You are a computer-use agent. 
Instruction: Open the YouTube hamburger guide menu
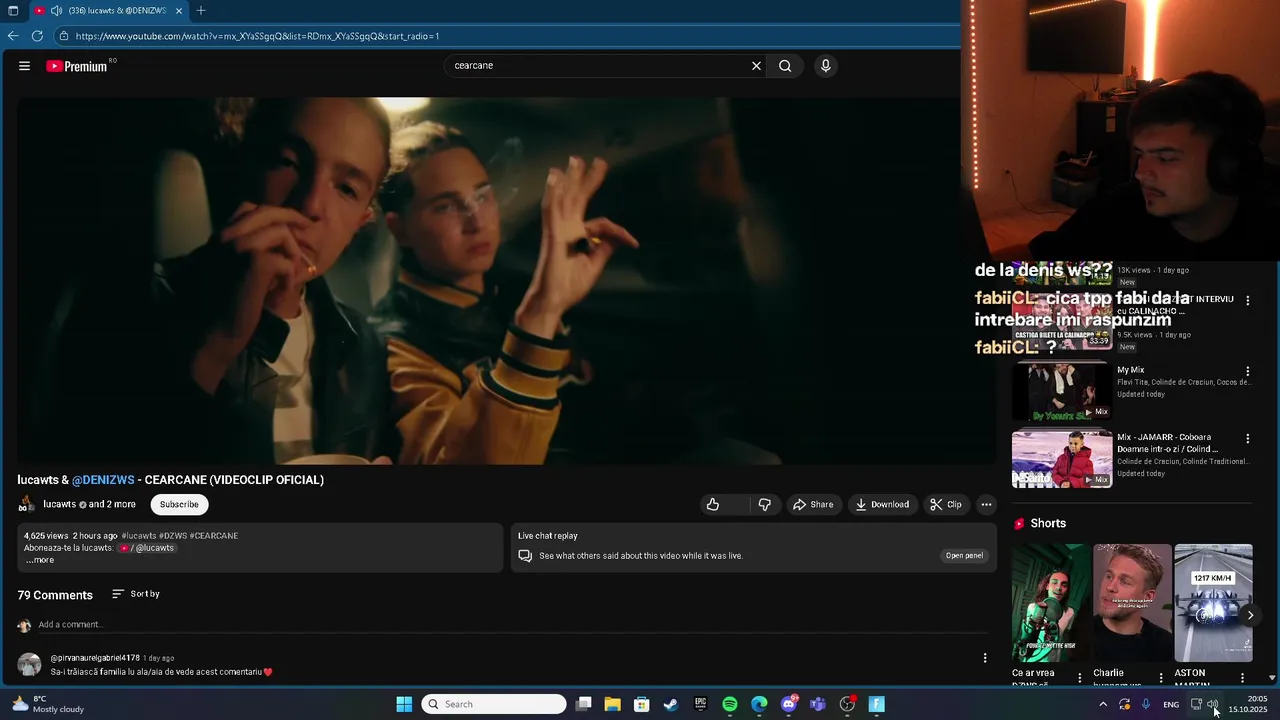click(24, 66)
